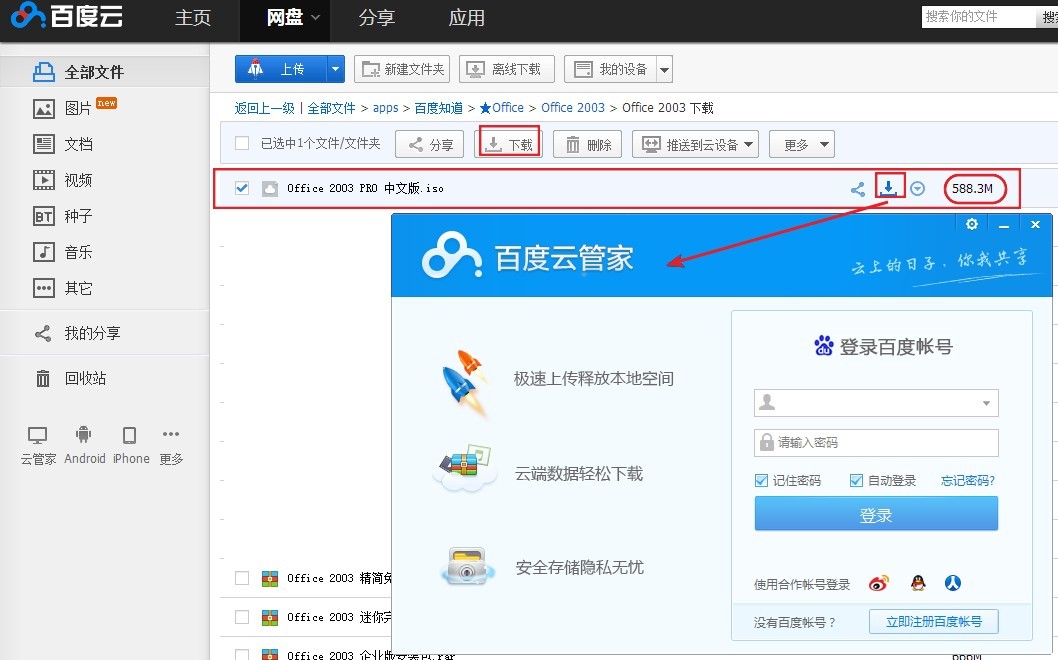The width and height of the screenshot is (1058, 660).
Task: Click ★Office breadcrumb link
Action: click(x=501, y=108)
